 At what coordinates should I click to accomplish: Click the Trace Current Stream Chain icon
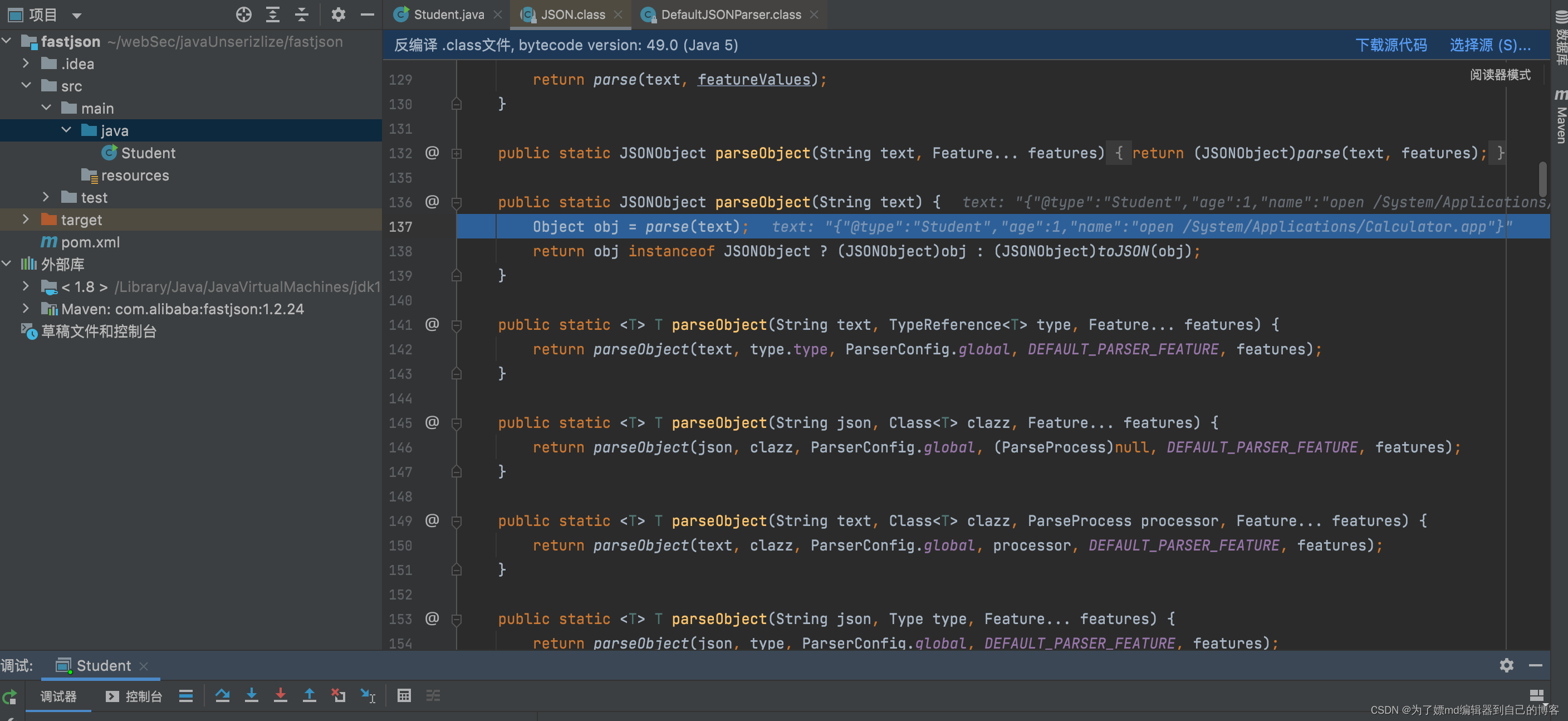point(433,695)
